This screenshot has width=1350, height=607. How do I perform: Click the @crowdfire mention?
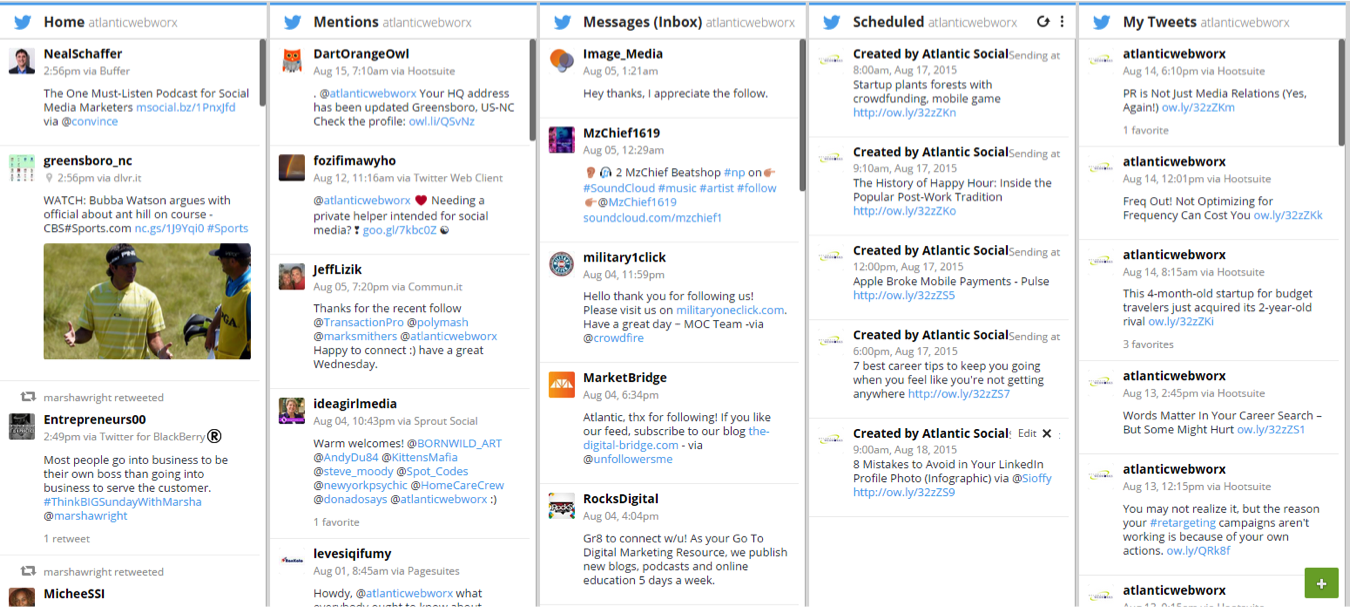point(613,338)
